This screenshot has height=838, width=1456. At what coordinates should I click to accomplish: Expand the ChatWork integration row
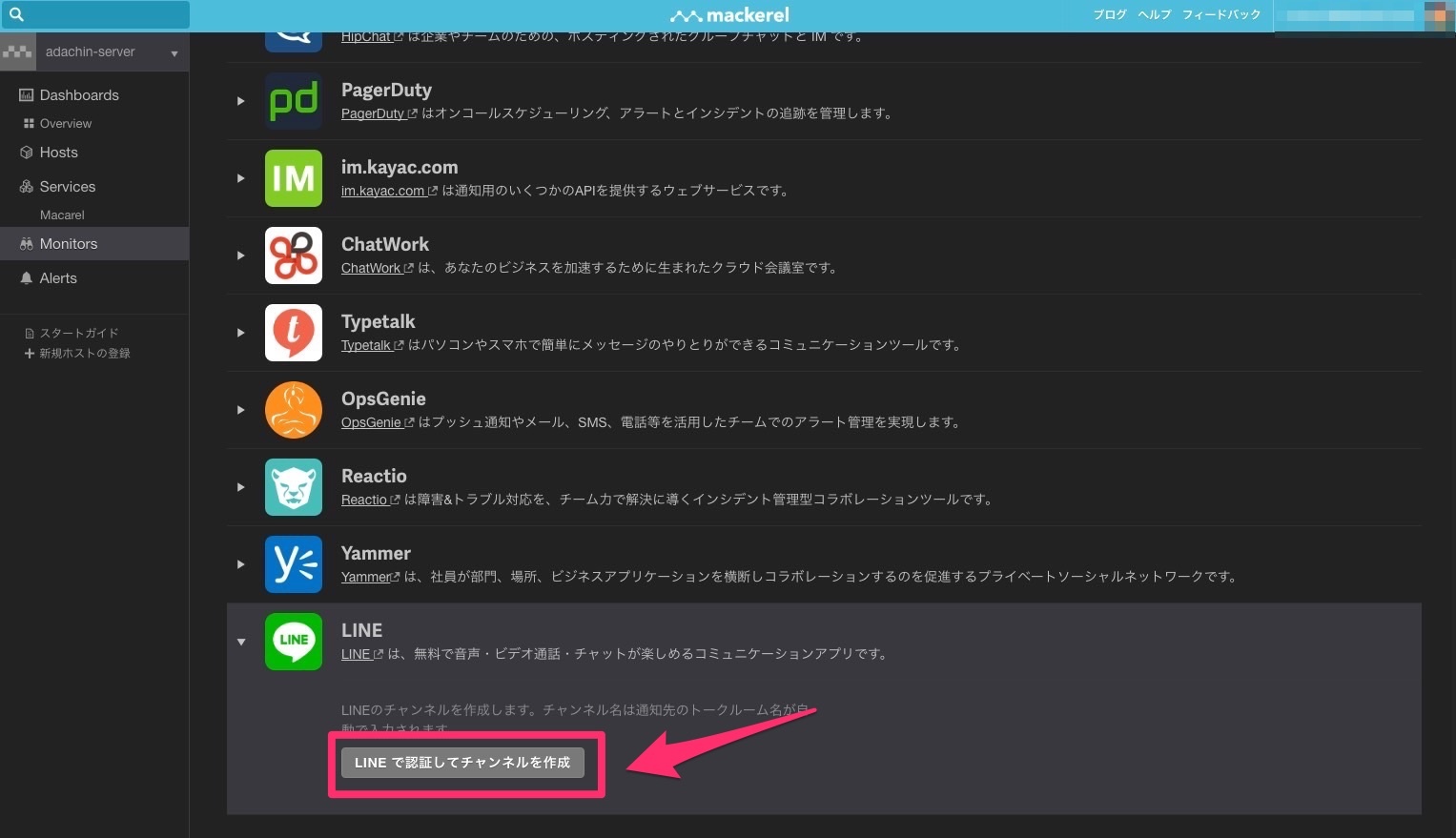(x=240, y=255)
